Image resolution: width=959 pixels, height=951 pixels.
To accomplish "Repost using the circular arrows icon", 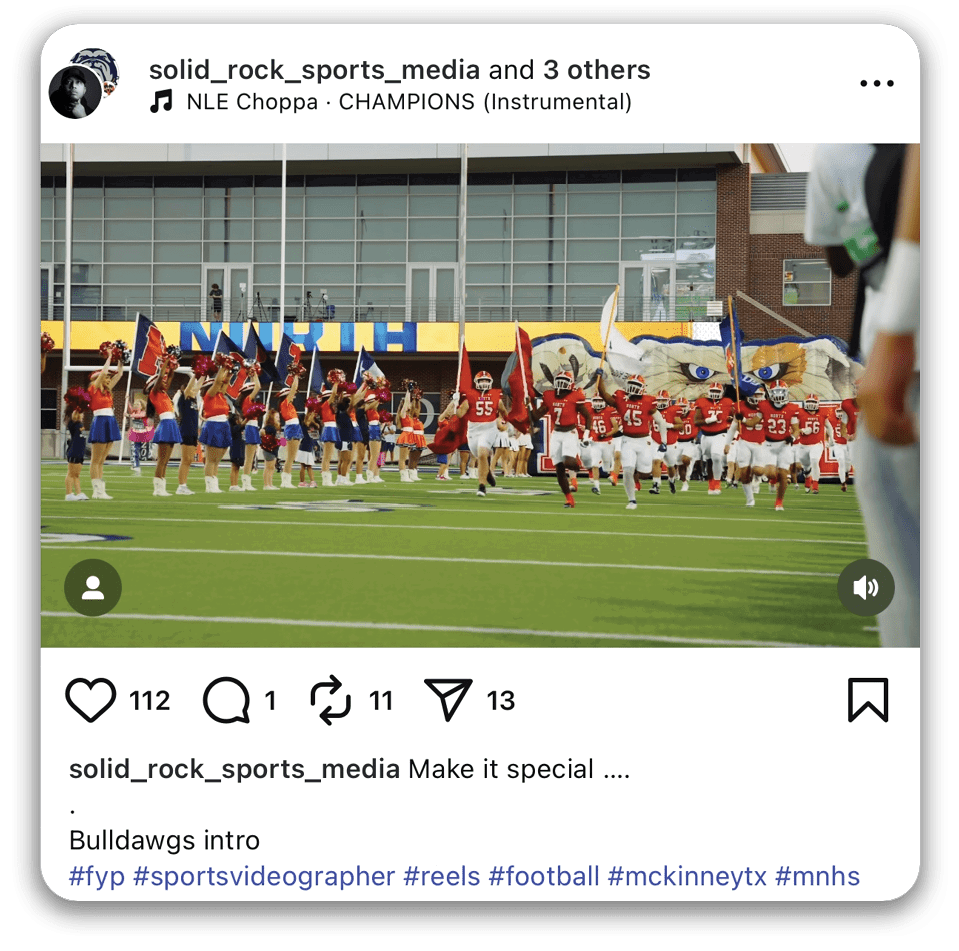I will click(x=330, y=700).
